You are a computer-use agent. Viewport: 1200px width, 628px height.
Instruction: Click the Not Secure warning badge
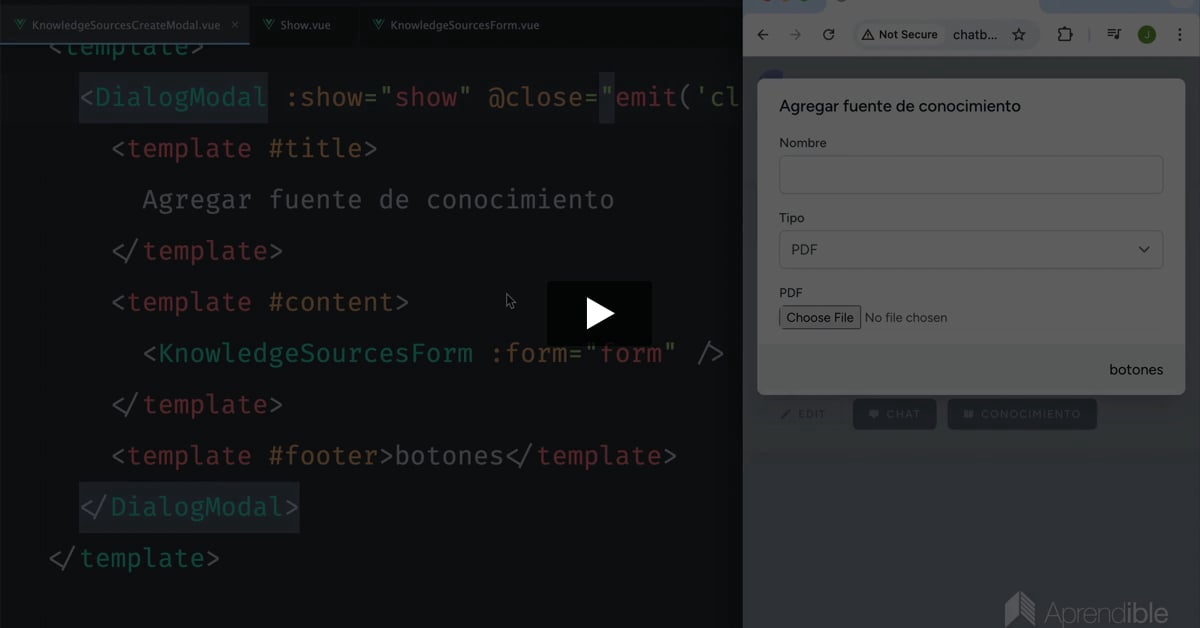tap(900, 35)
